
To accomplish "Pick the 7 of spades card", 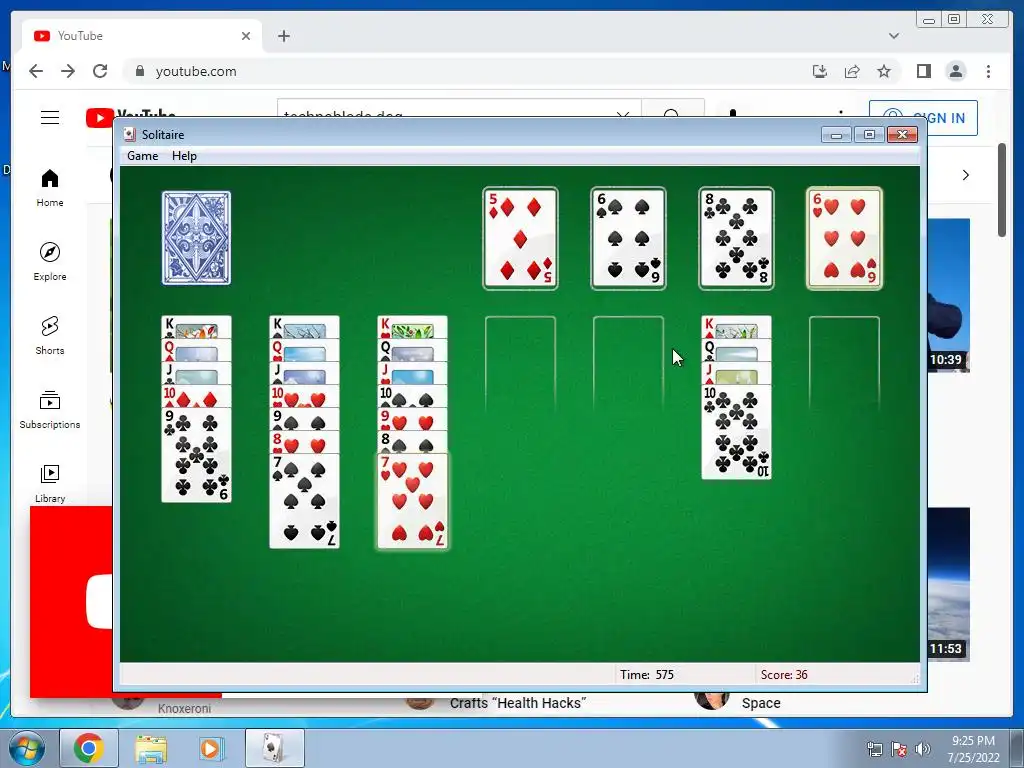I will coord(304,501).
